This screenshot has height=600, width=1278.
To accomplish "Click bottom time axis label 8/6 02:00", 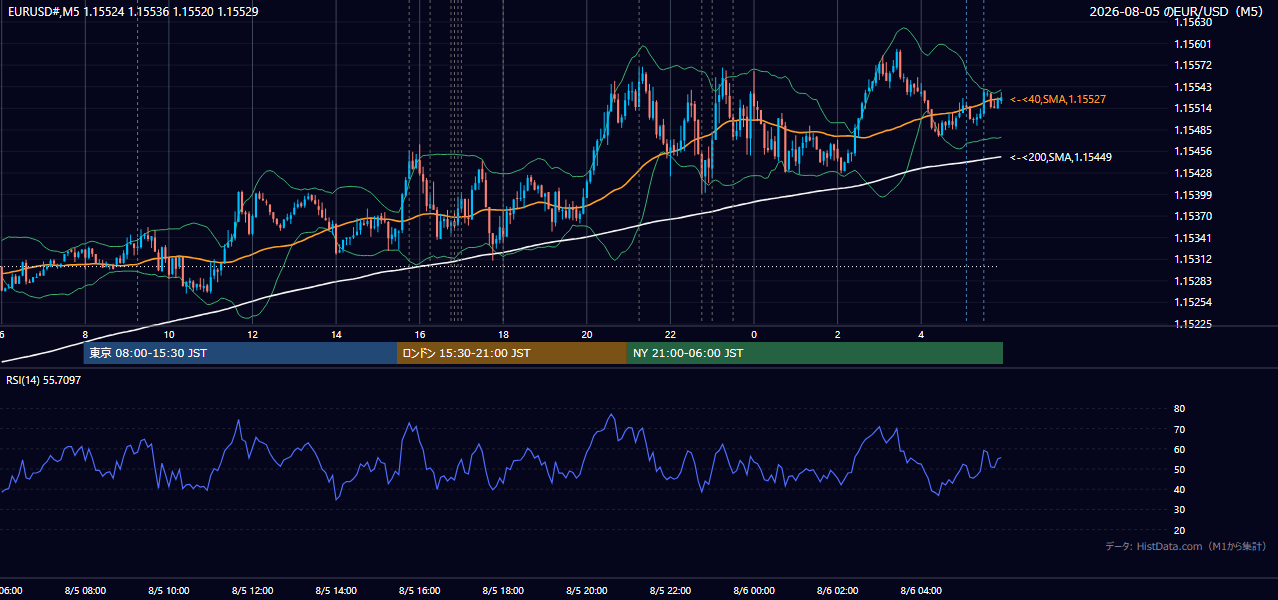I will (x=838, y=591).
